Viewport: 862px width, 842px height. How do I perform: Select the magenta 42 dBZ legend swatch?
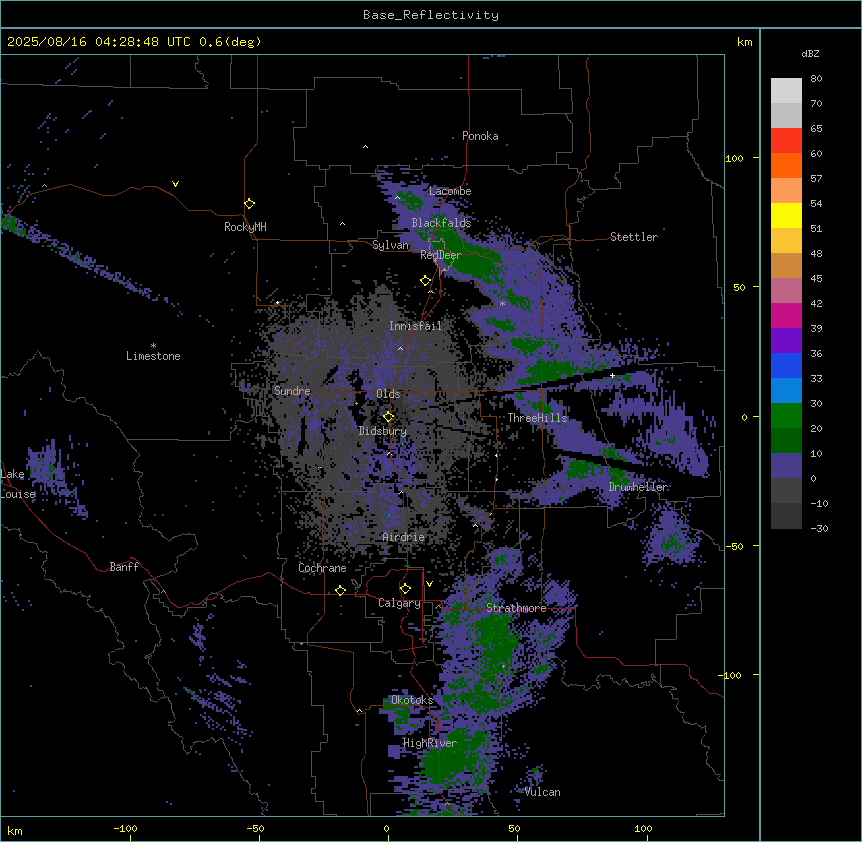coord(786,315)
